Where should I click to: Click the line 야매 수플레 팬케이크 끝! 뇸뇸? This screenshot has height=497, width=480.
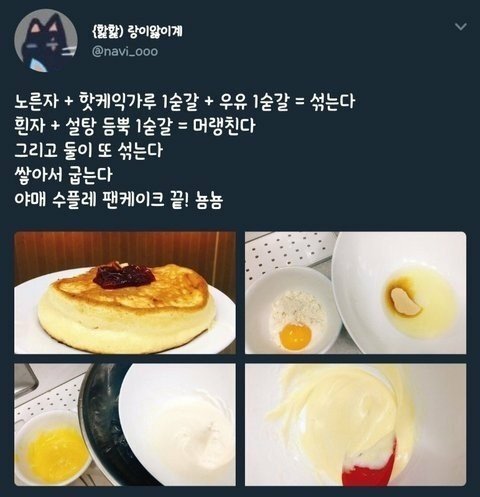click(119, 200)
